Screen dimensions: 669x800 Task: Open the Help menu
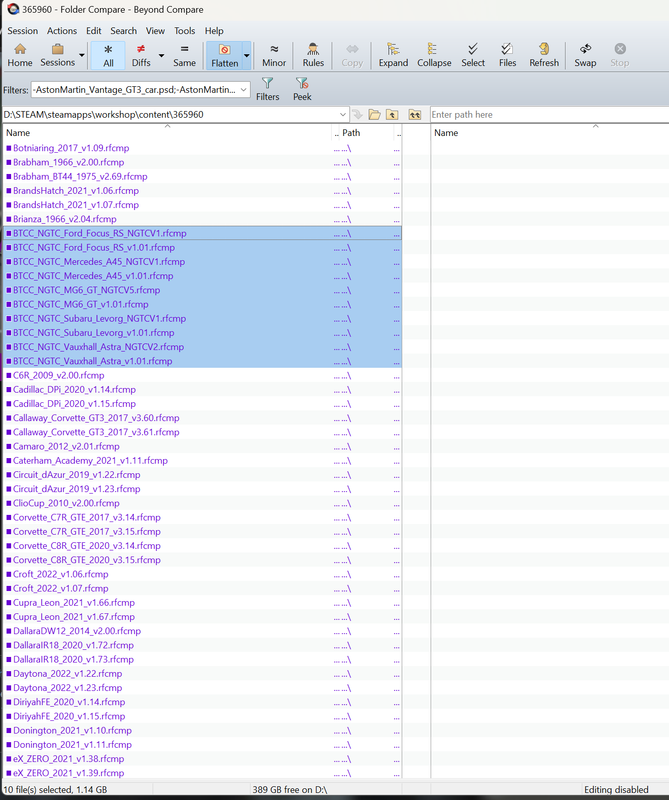coord(214,31)
